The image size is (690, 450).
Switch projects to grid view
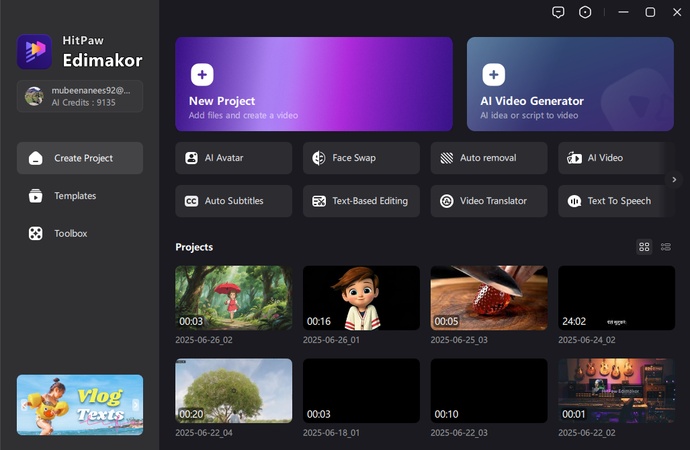coord(644,247)
